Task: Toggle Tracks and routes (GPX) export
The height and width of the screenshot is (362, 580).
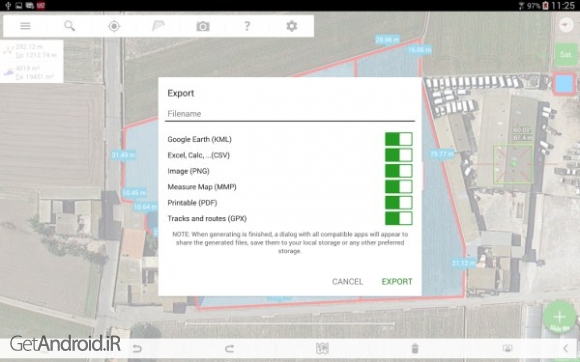Action: pyautogui.click(x=398, y=219)
